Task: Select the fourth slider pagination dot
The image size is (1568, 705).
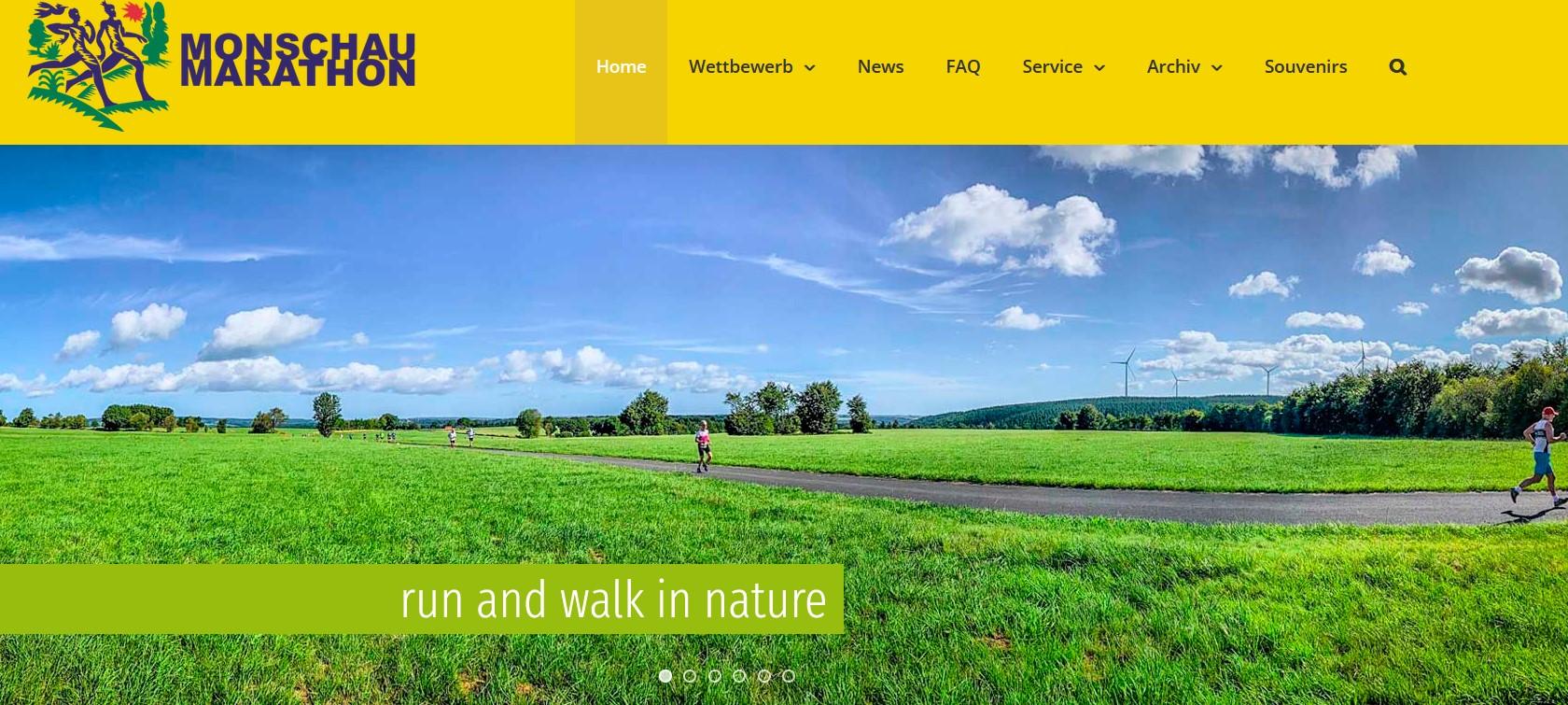Action: pos(739,676)
